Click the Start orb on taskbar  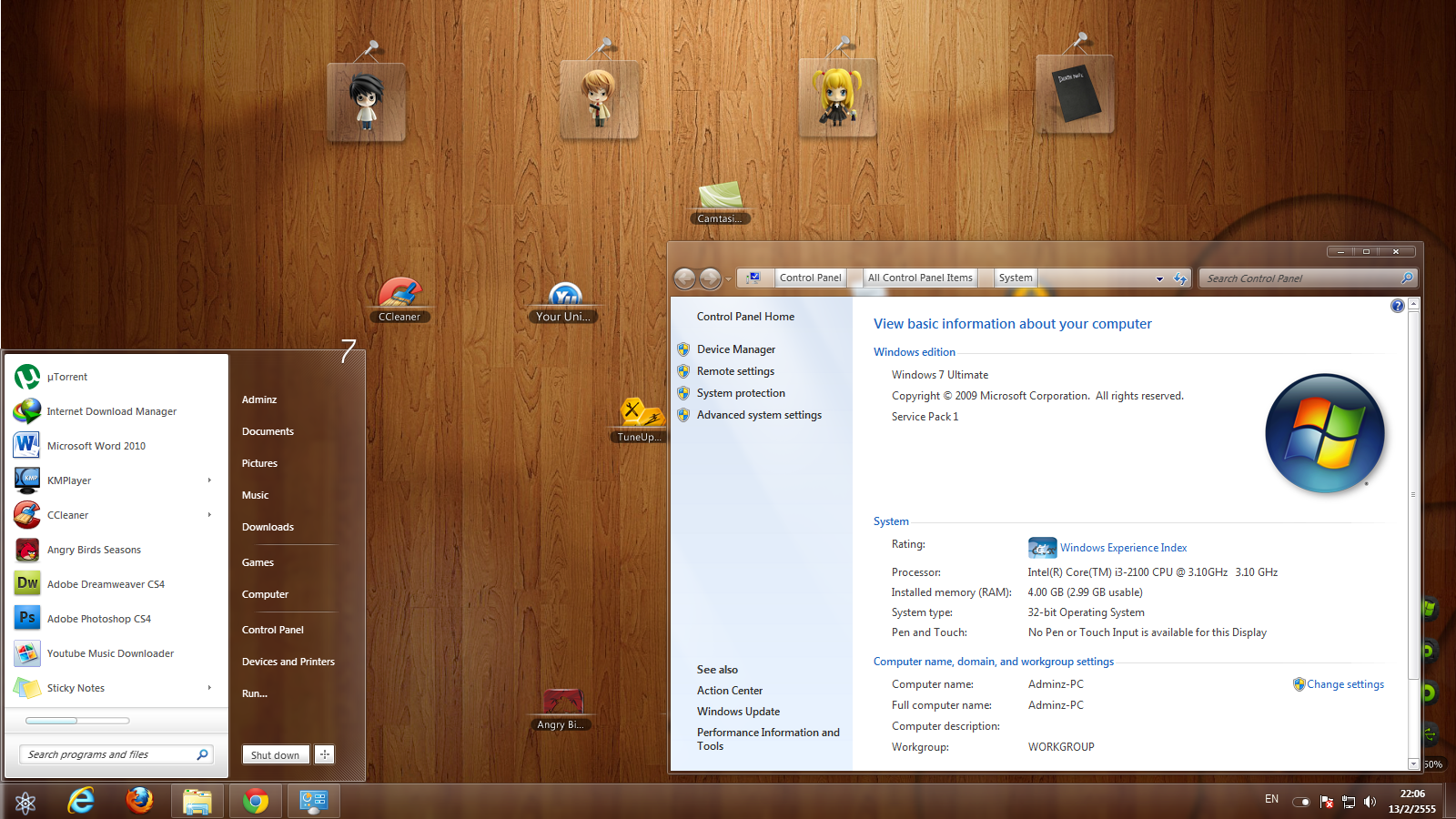[x=25, y=803]
